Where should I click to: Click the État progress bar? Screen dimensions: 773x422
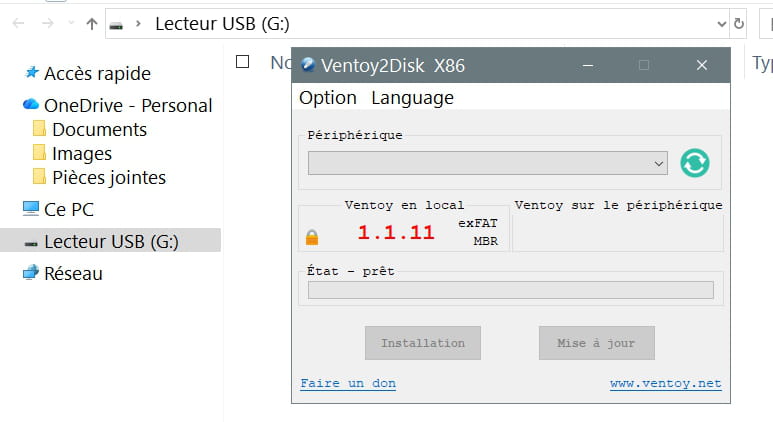pyautogui.click(x=510, y=290)
